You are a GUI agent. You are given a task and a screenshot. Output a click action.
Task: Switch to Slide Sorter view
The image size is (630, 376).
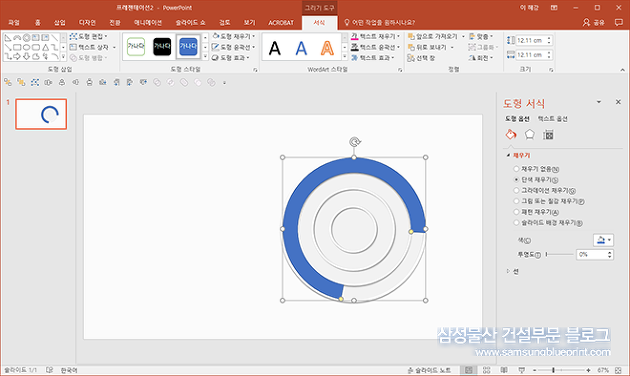click(487, 370)
